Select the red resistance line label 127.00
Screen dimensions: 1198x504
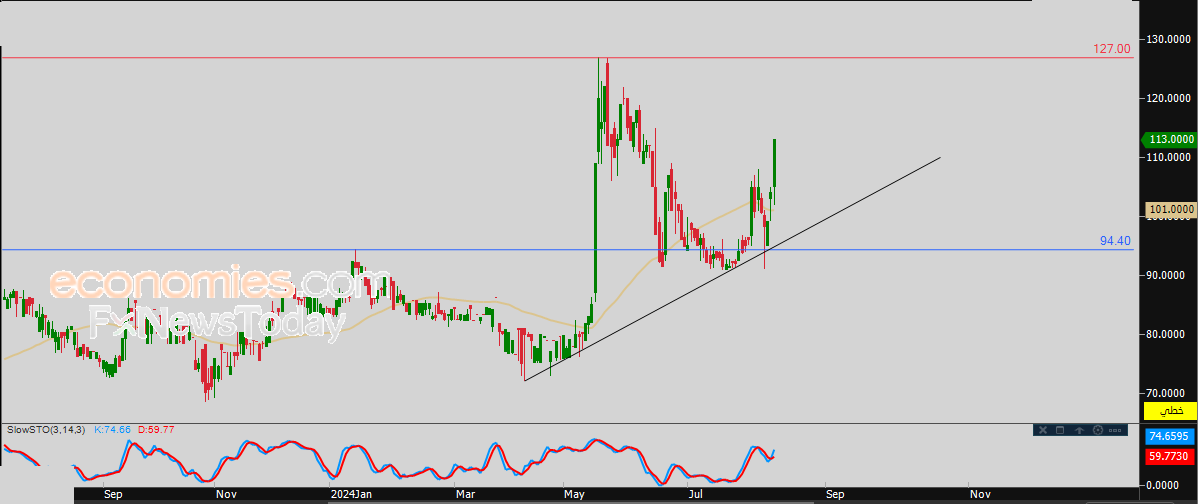coord(1112,49)
